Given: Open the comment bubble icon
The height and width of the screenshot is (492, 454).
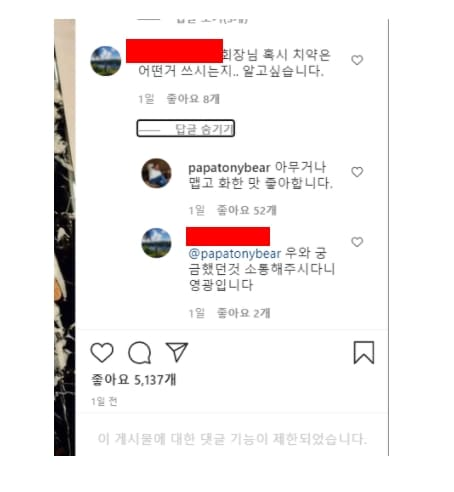Looking at the screenshot, I should [x=140, y=352].
